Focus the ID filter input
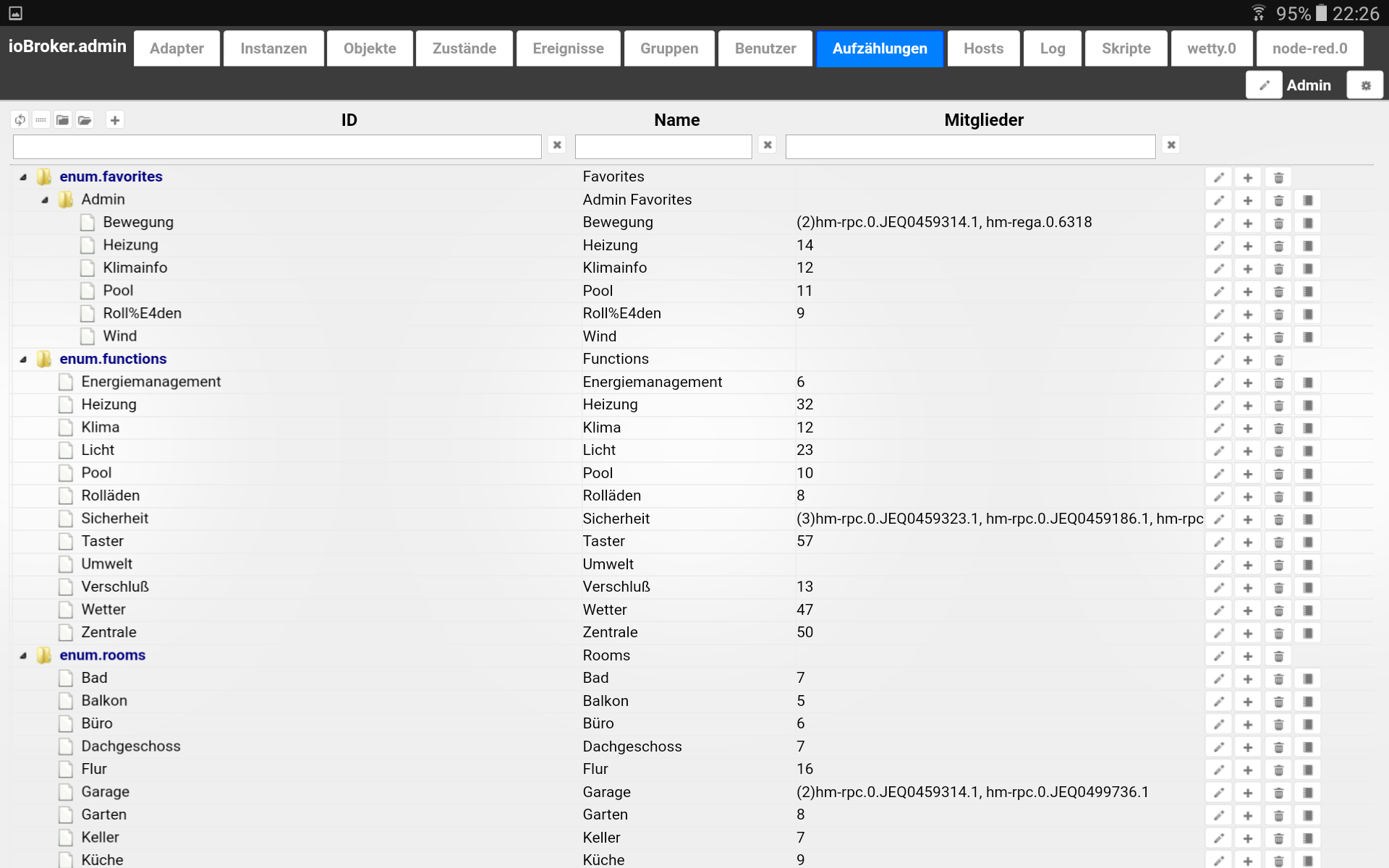1389x868 pixels. (277, 147)
